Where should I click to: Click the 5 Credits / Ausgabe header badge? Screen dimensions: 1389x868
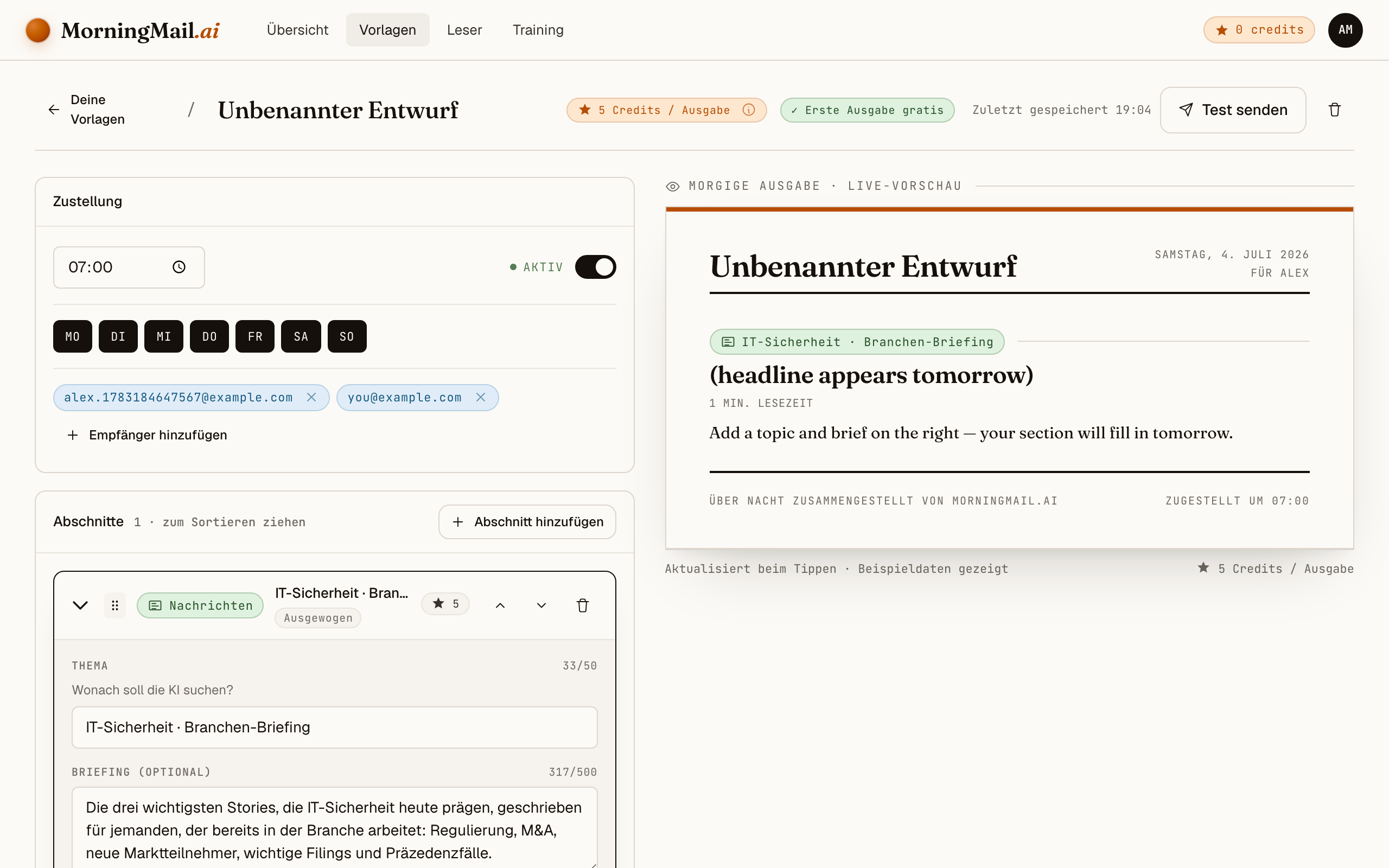tap(666, 110)
